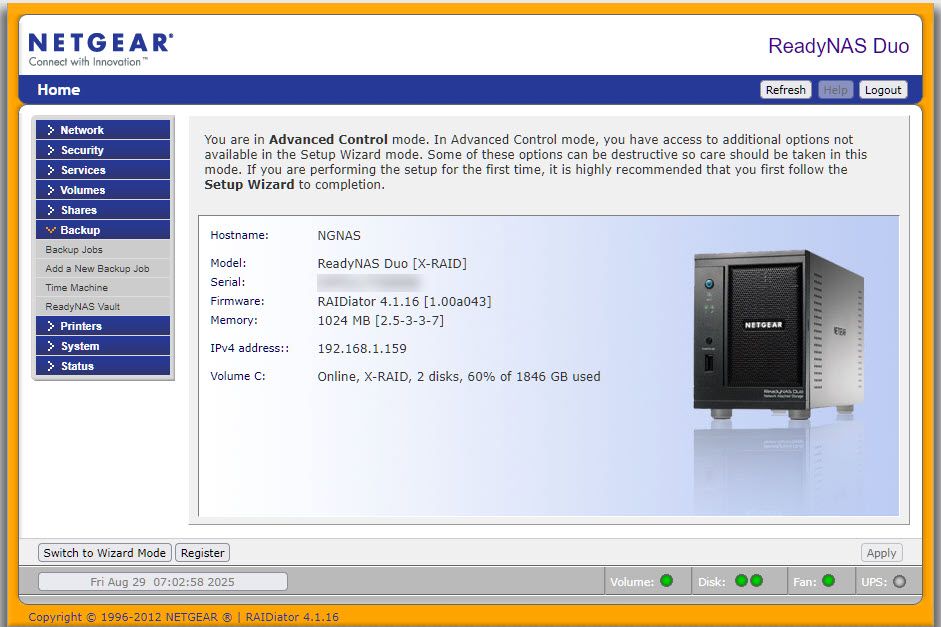Click the Refresh button
The height and width of the screenshot is (627, 941).
[x=786, y=89]
